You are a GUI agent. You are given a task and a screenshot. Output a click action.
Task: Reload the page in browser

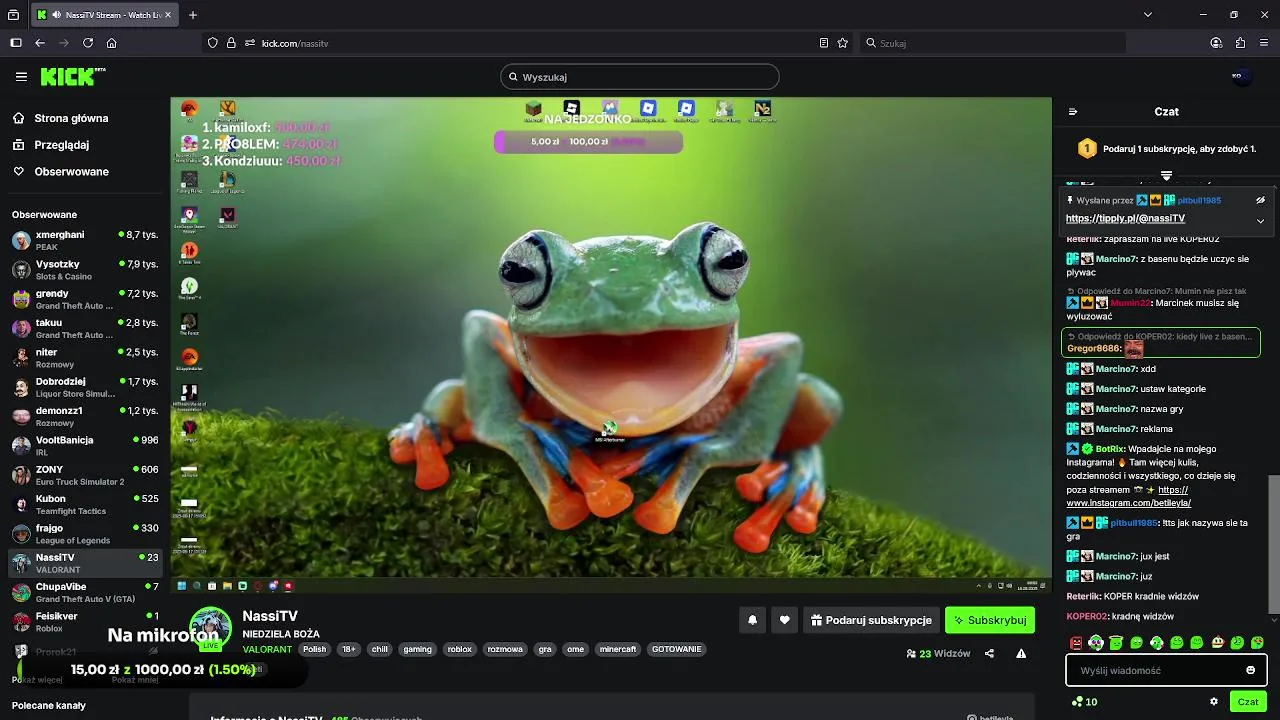coord(88,43)
